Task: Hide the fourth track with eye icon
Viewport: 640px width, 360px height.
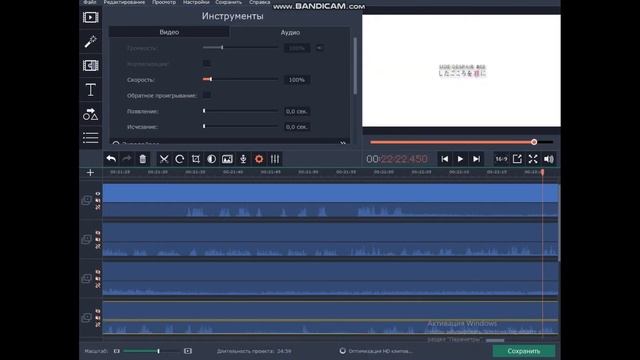Action: click(x=98, y=311)
